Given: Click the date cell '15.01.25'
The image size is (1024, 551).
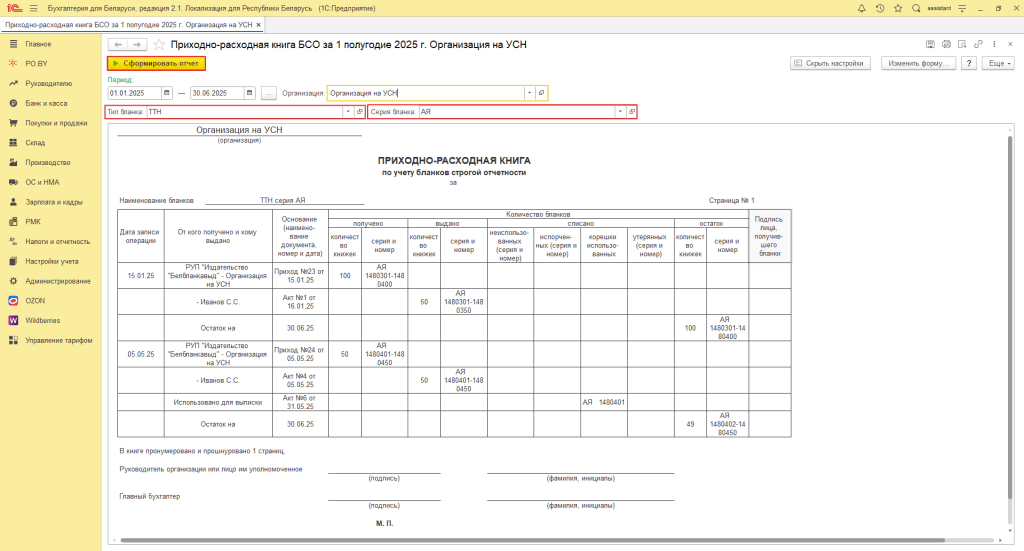Looking at the screenshot, I should pos(141,276).
